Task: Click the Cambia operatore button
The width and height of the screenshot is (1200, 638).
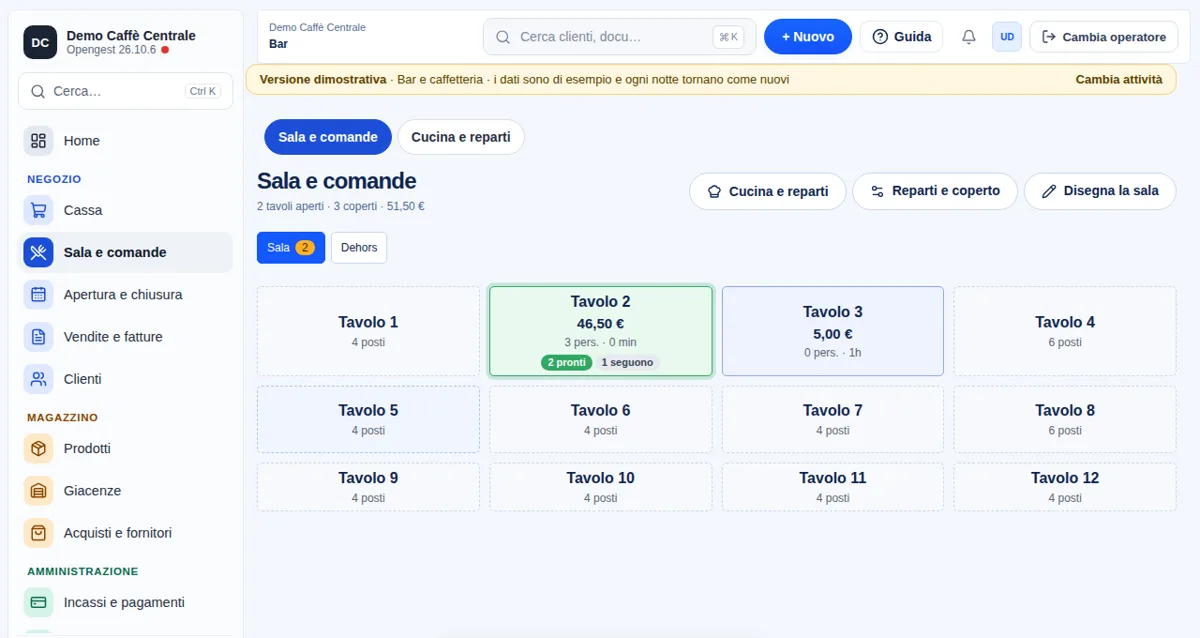Action: click(x=1104, y=37)
